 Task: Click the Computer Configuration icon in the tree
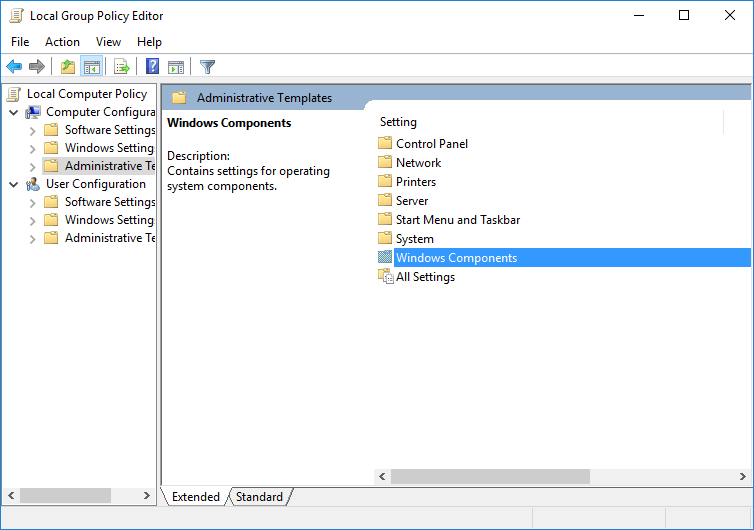(x=33, y=112)
